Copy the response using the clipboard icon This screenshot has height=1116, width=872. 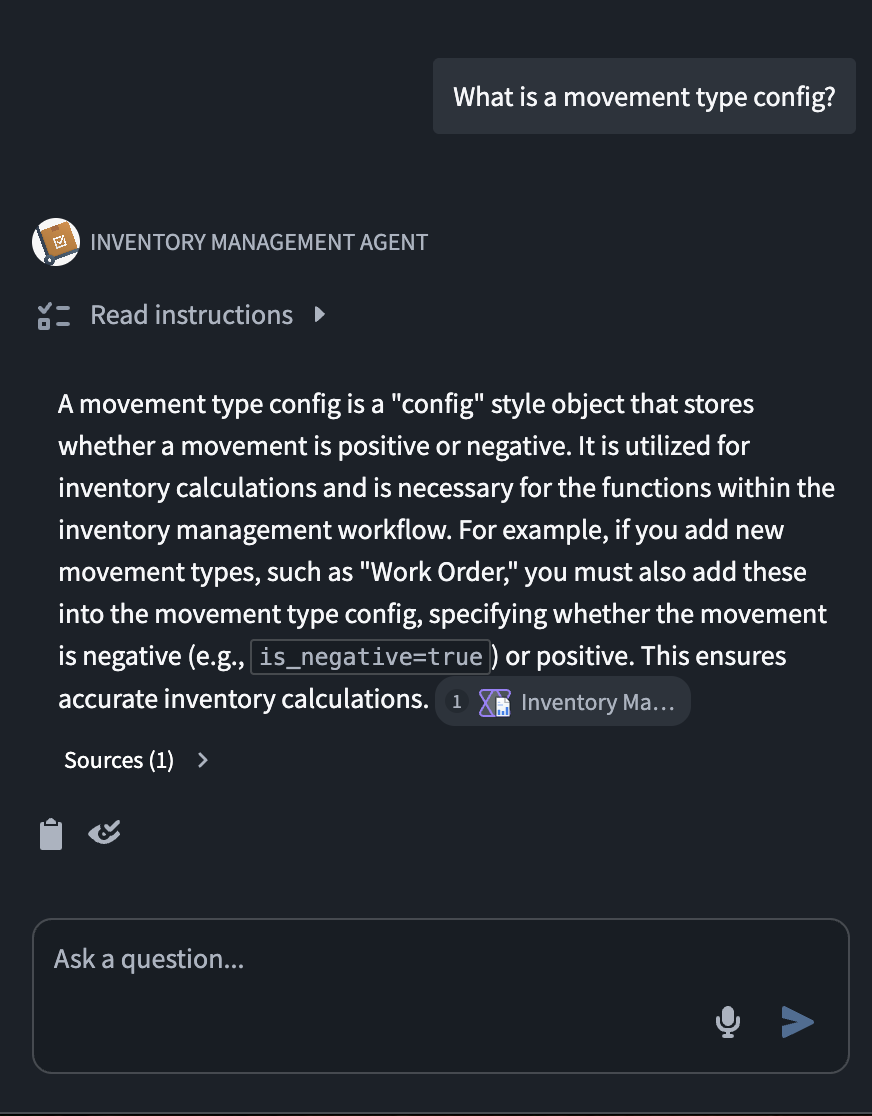(x=51, y=832)
